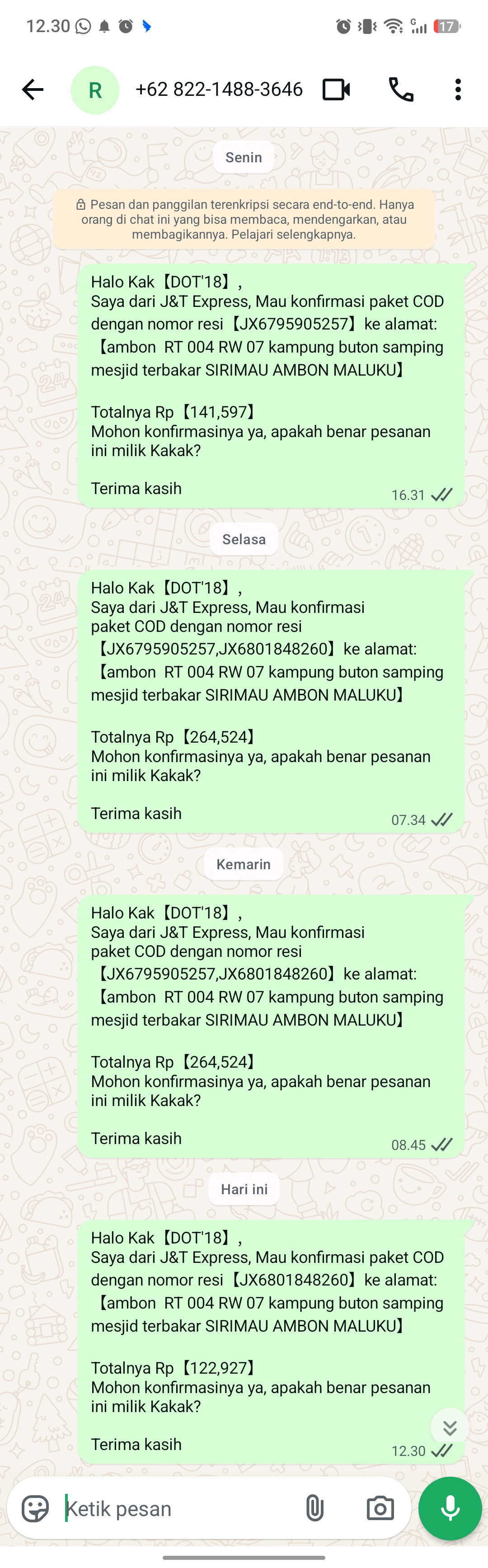488x1568 pixels.
Task: Start a video call
Action: (x=336, y=89)
